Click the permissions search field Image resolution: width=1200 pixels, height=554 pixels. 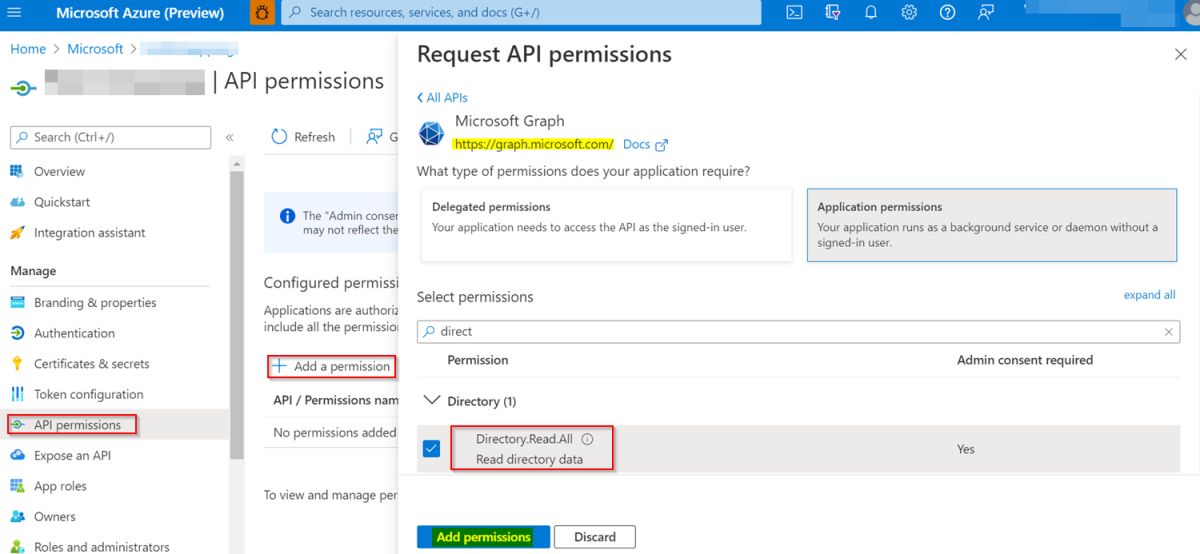[x=797, y=332]
